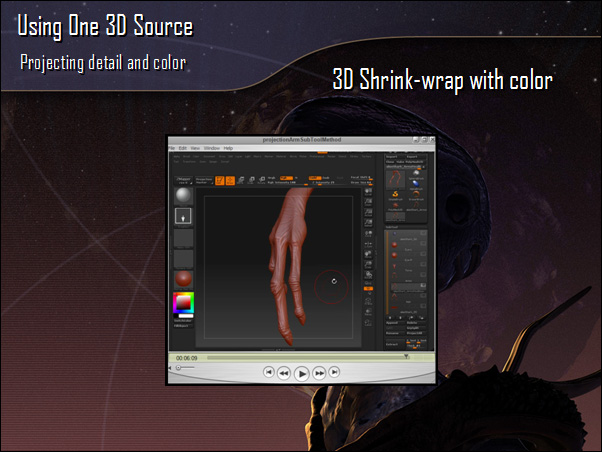Click the Append button under SubTool list
The image size is (602, 452).
[394, 323]
